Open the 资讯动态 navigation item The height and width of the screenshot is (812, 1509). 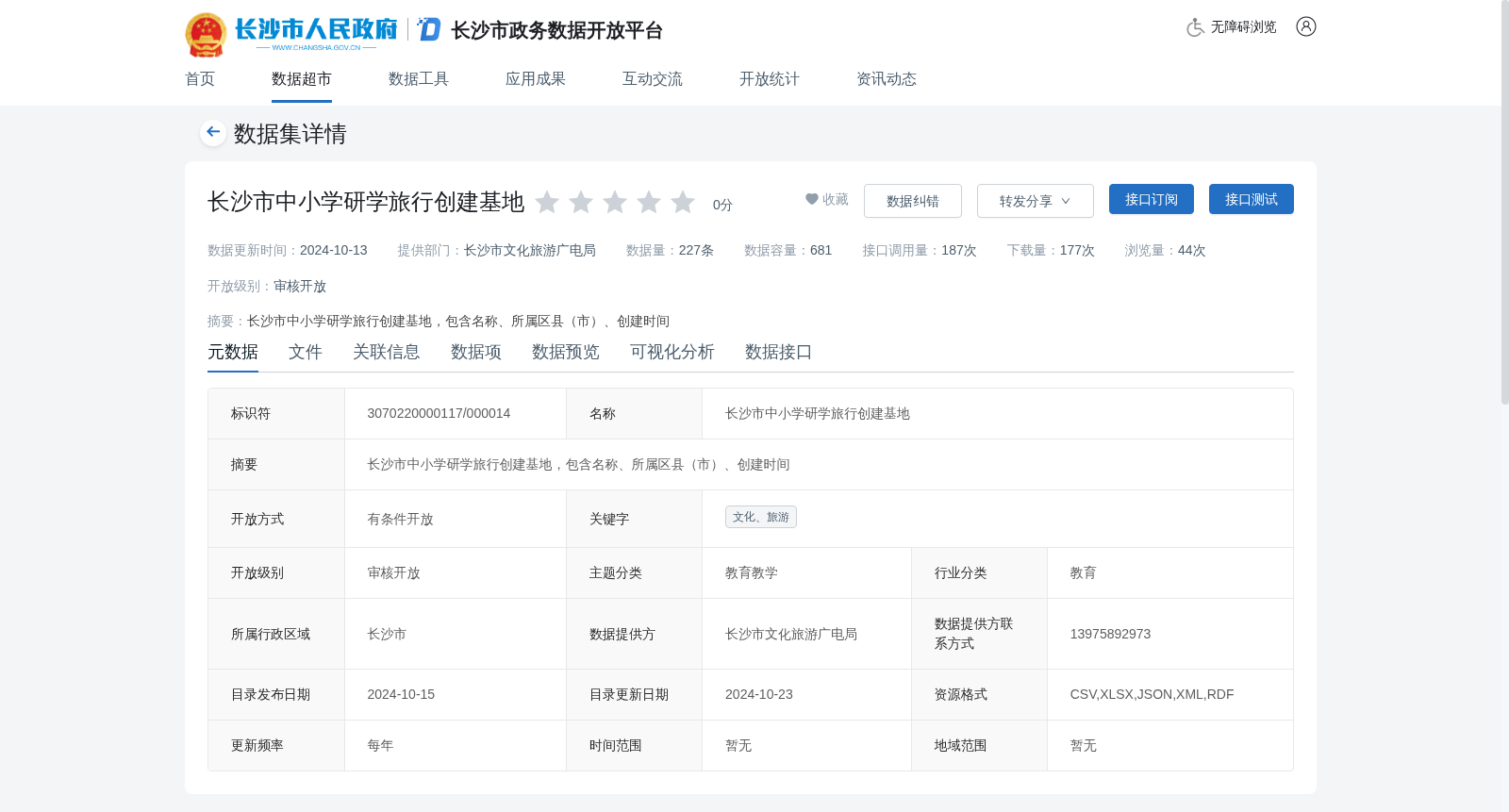887,79
